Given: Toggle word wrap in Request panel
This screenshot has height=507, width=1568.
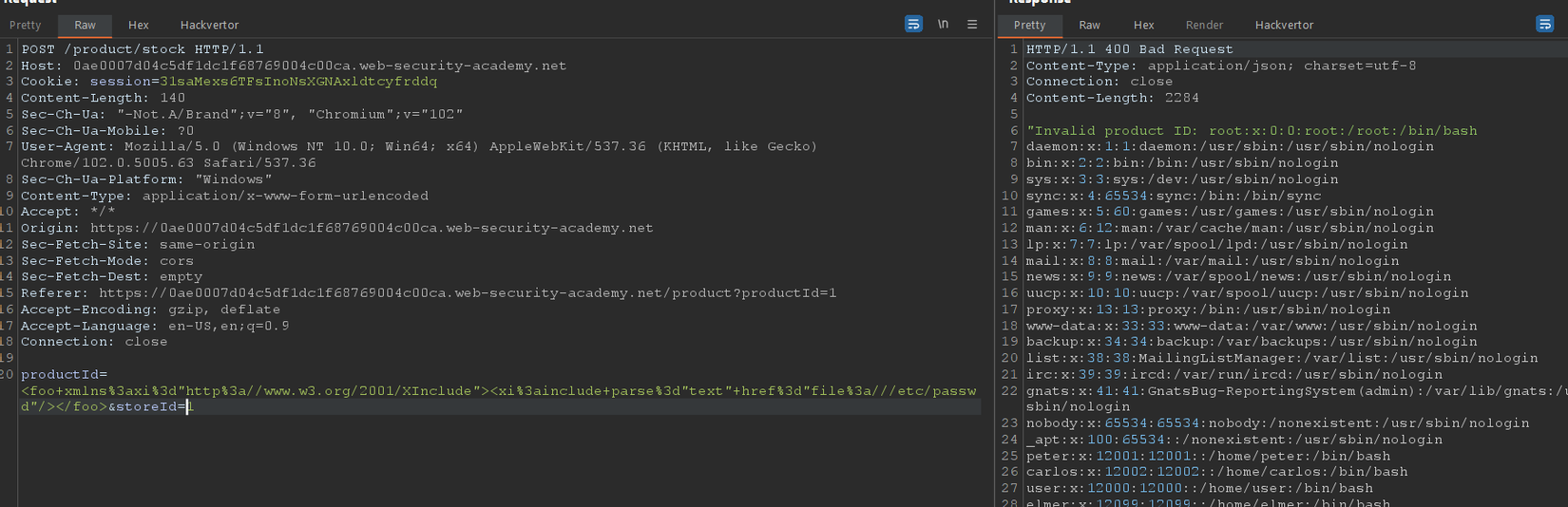Looking at the screenshot, I should click(913, 25).
